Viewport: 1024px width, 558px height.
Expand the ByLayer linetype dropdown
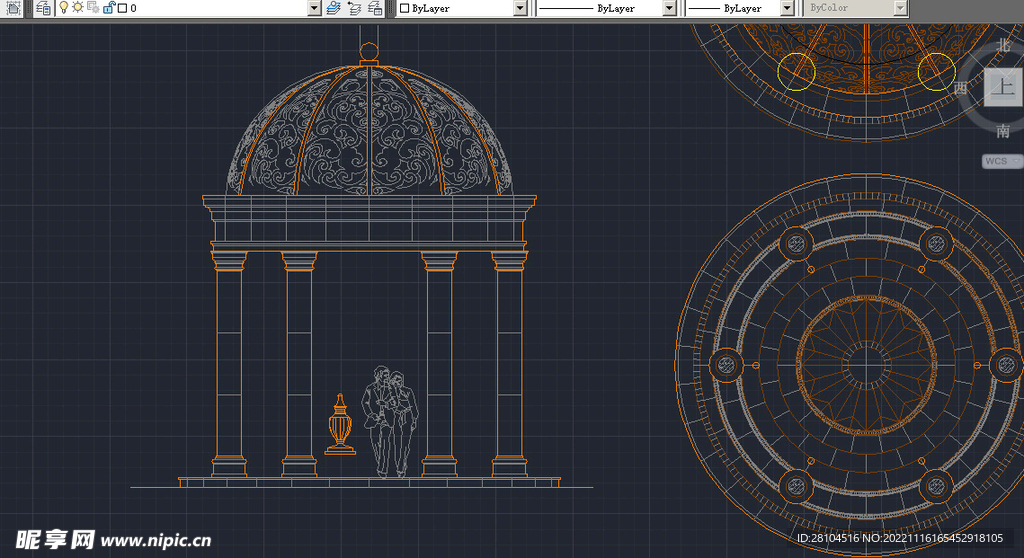(x=669, y=8)
